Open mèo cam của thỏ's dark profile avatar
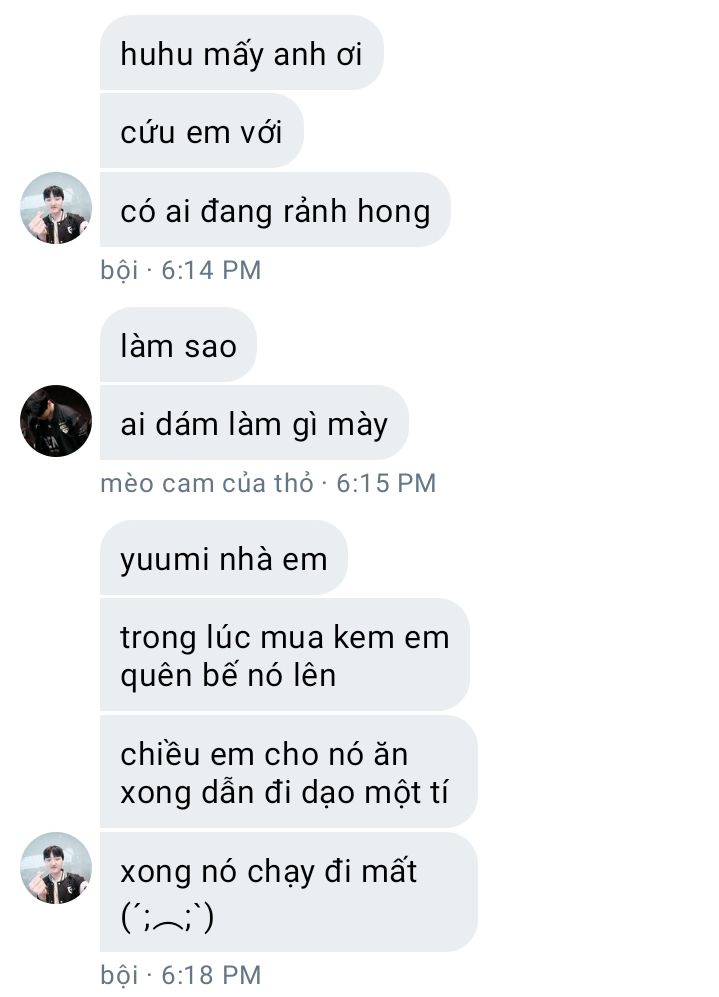This screenshot has width=719, height=997. point(56,421)
